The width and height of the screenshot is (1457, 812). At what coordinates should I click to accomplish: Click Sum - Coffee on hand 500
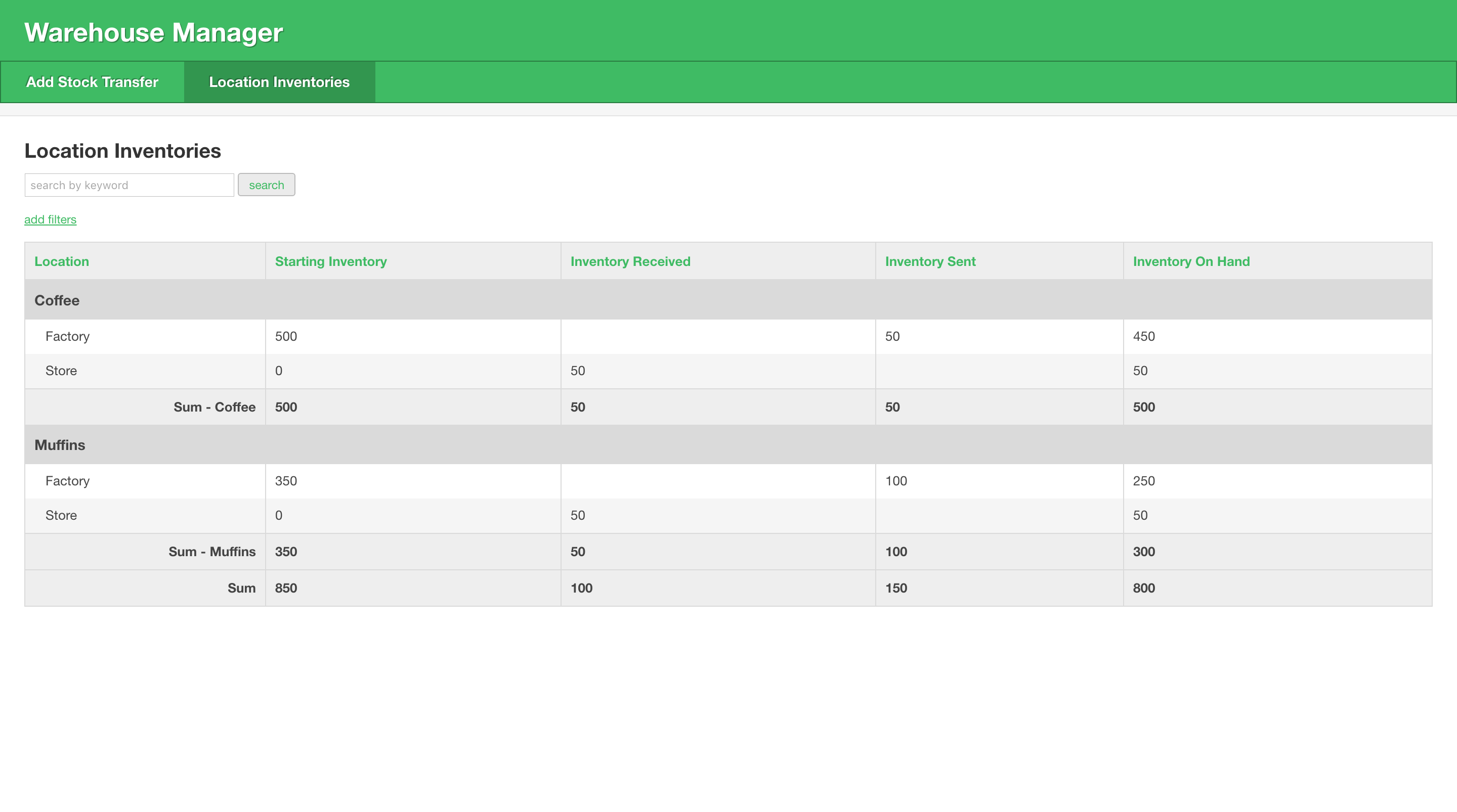tap(1144, 407)
